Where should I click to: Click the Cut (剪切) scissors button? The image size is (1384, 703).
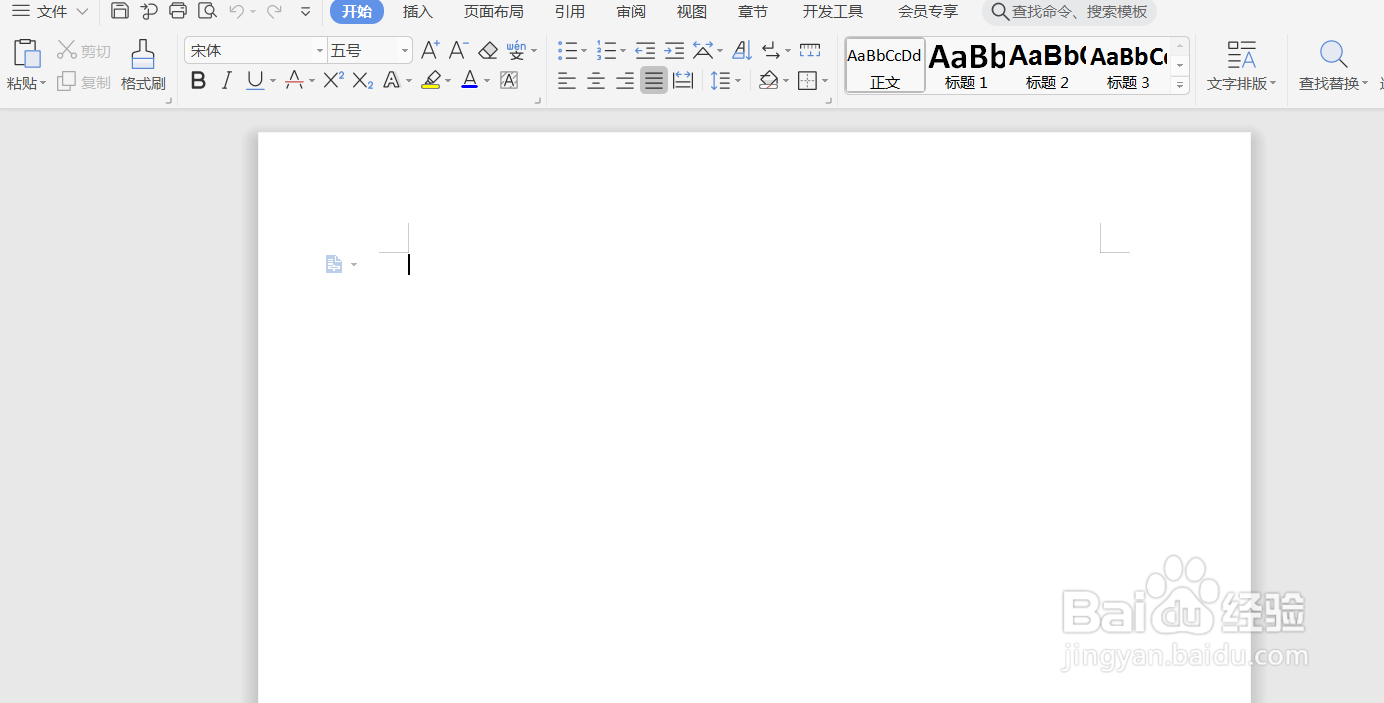point(84,51)
